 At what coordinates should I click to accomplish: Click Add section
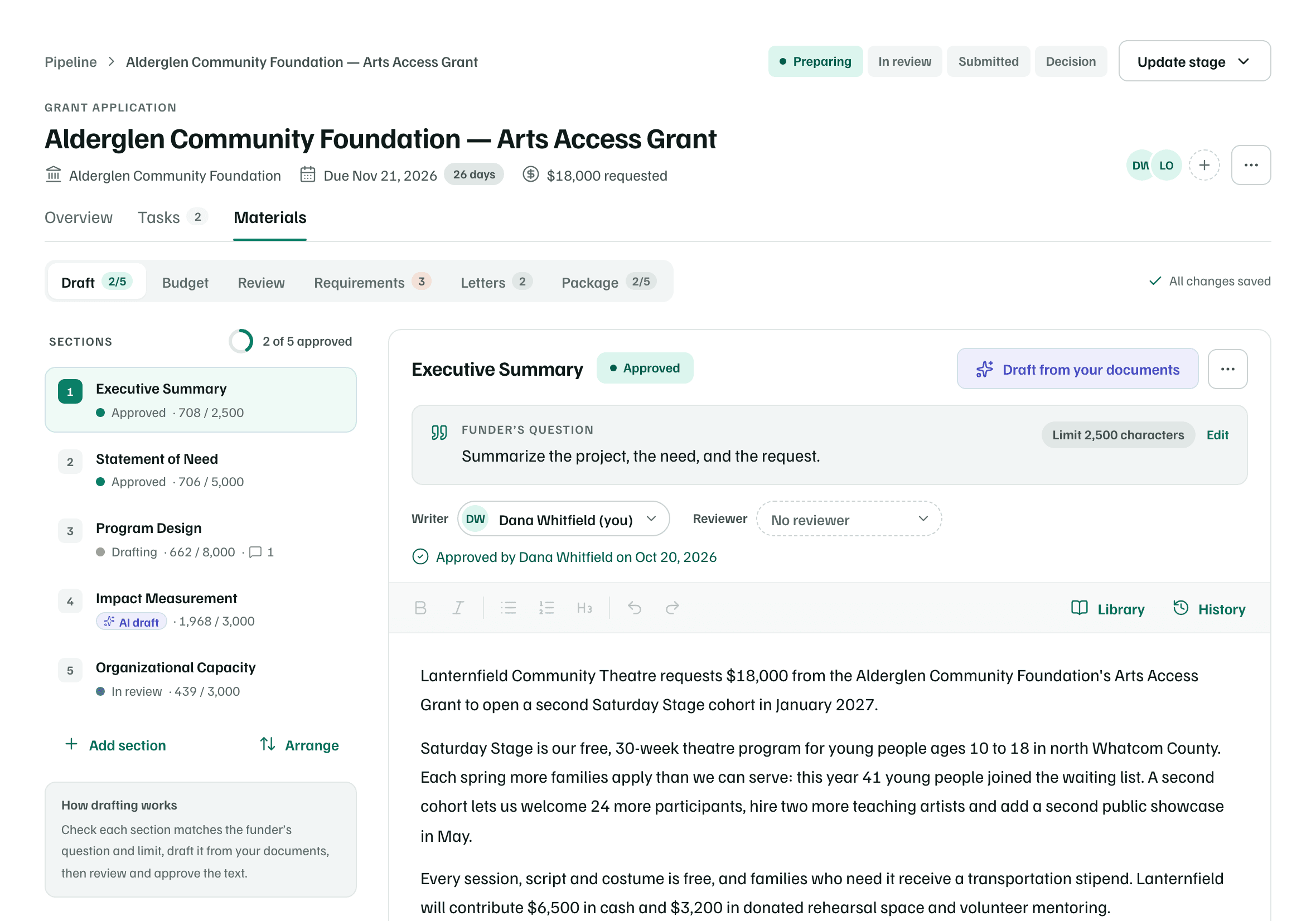pos(115,745)
